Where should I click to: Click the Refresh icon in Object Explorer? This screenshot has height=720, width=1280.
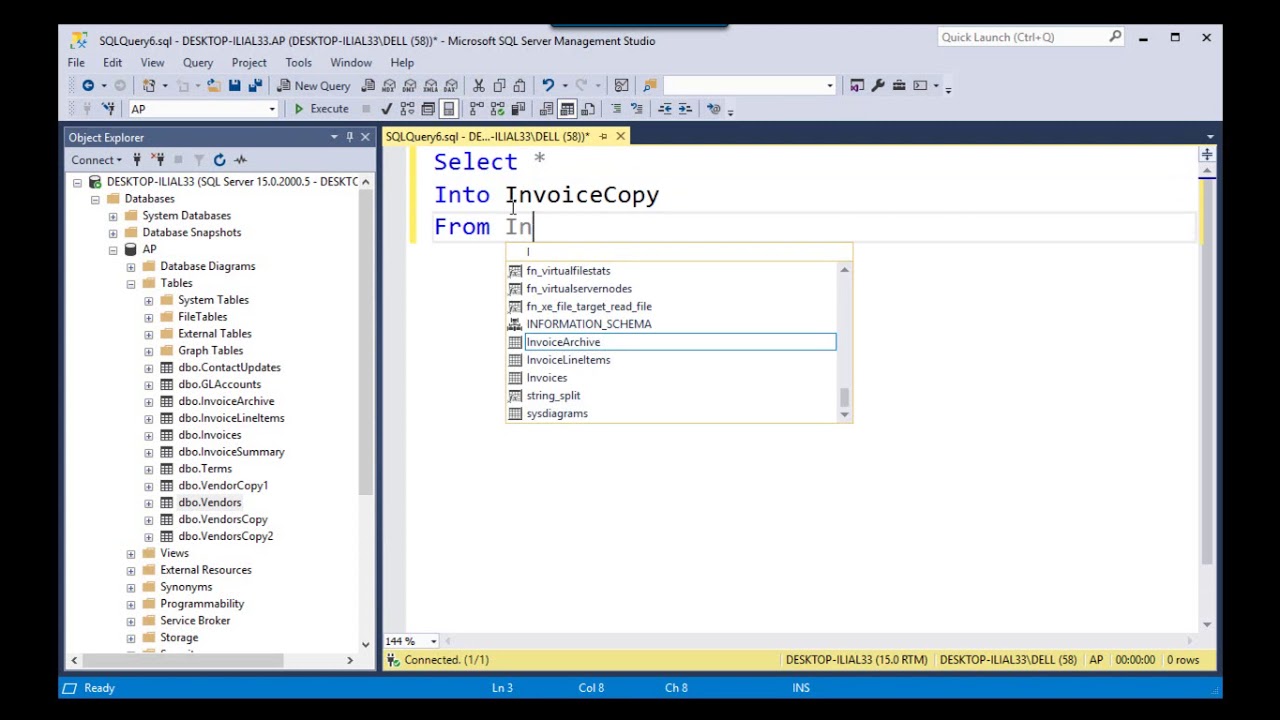[x=219, y=160]
